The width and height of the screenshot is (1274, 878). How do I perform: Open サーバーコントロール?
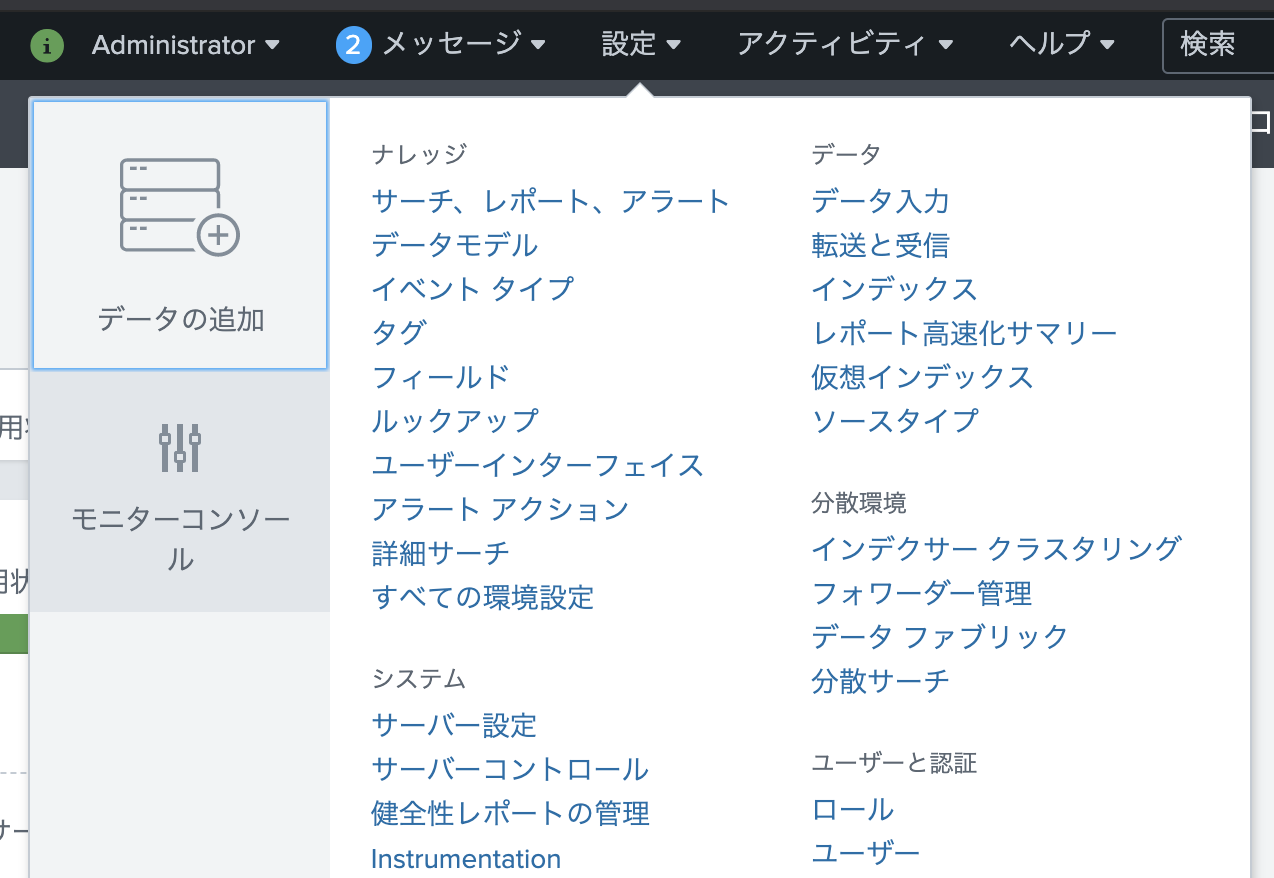(510, 769)
